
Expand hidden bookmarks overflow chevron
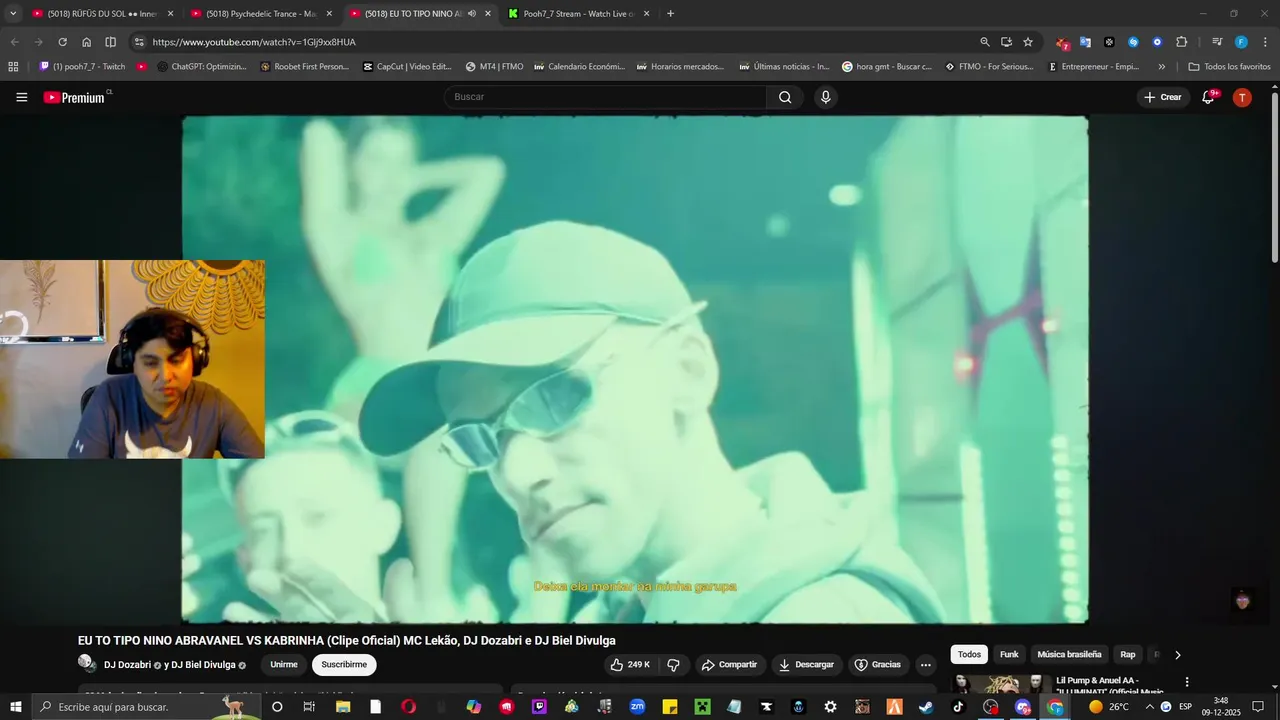click(x=1161, y=67)
